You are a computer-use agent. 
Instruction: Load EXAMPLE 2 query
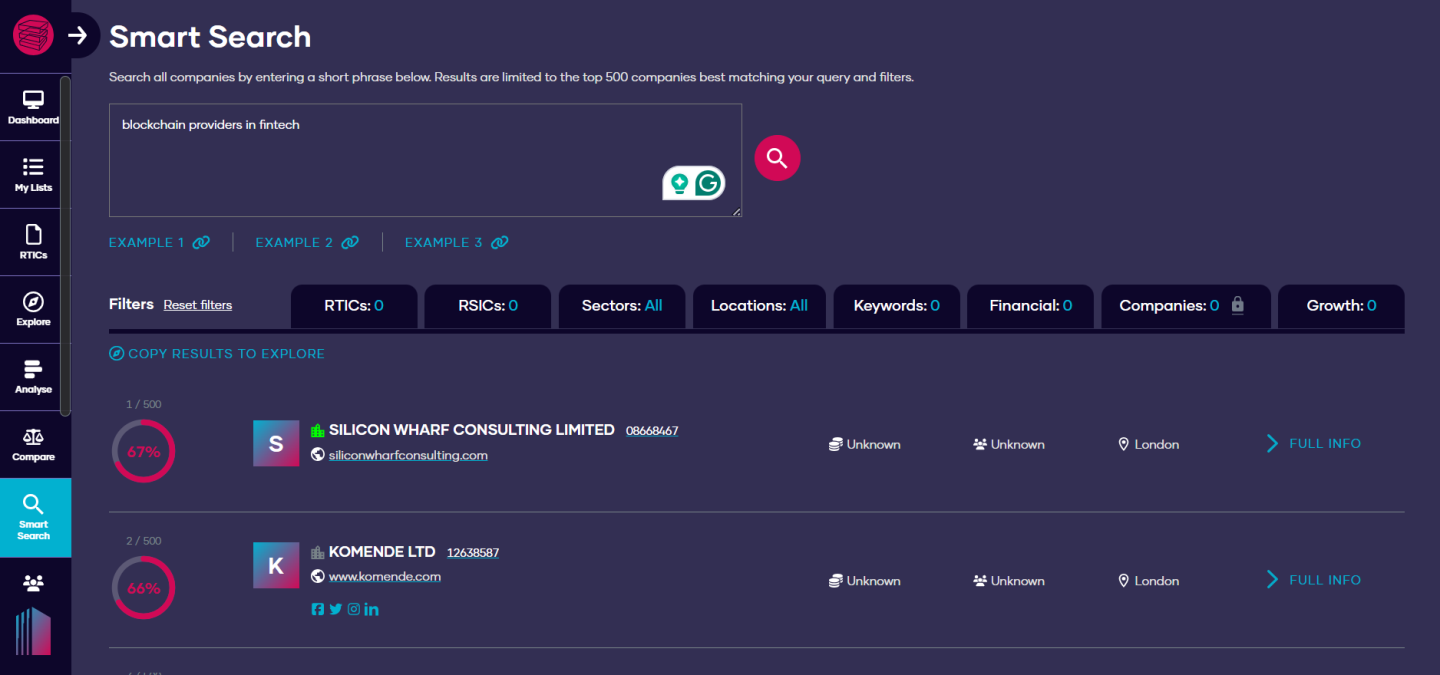pos(307,242)
